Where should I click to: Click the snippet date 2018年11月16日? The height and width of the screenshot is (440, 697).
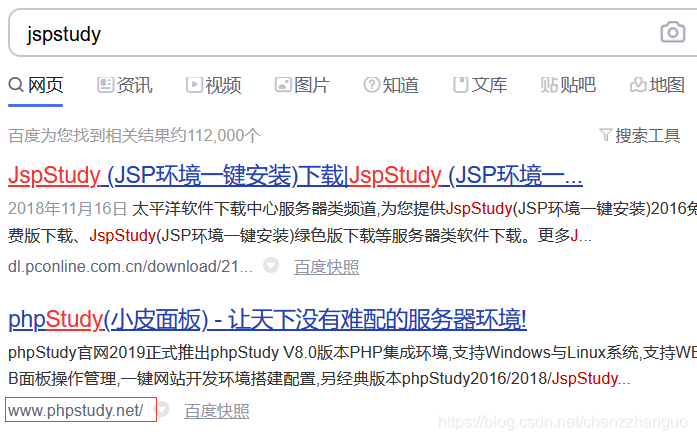point(68,208)
